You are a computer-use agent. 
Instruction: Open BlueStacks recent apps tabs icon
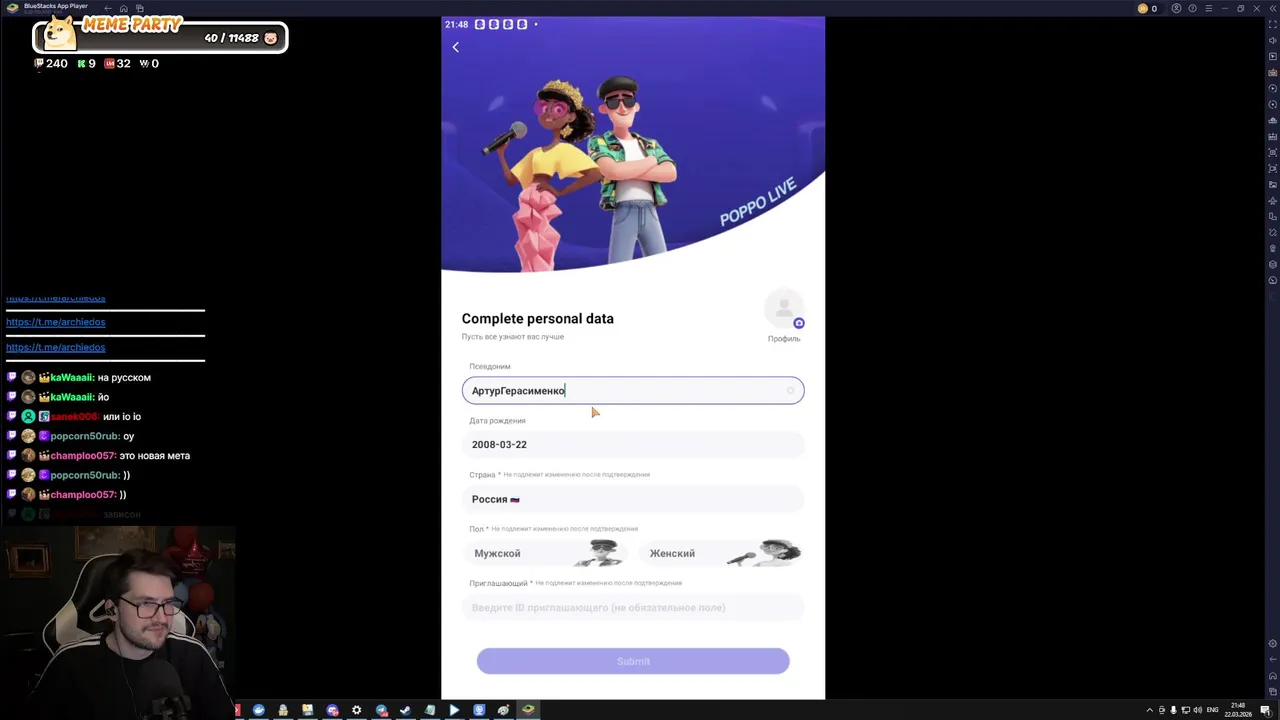(x=140, y=9)
